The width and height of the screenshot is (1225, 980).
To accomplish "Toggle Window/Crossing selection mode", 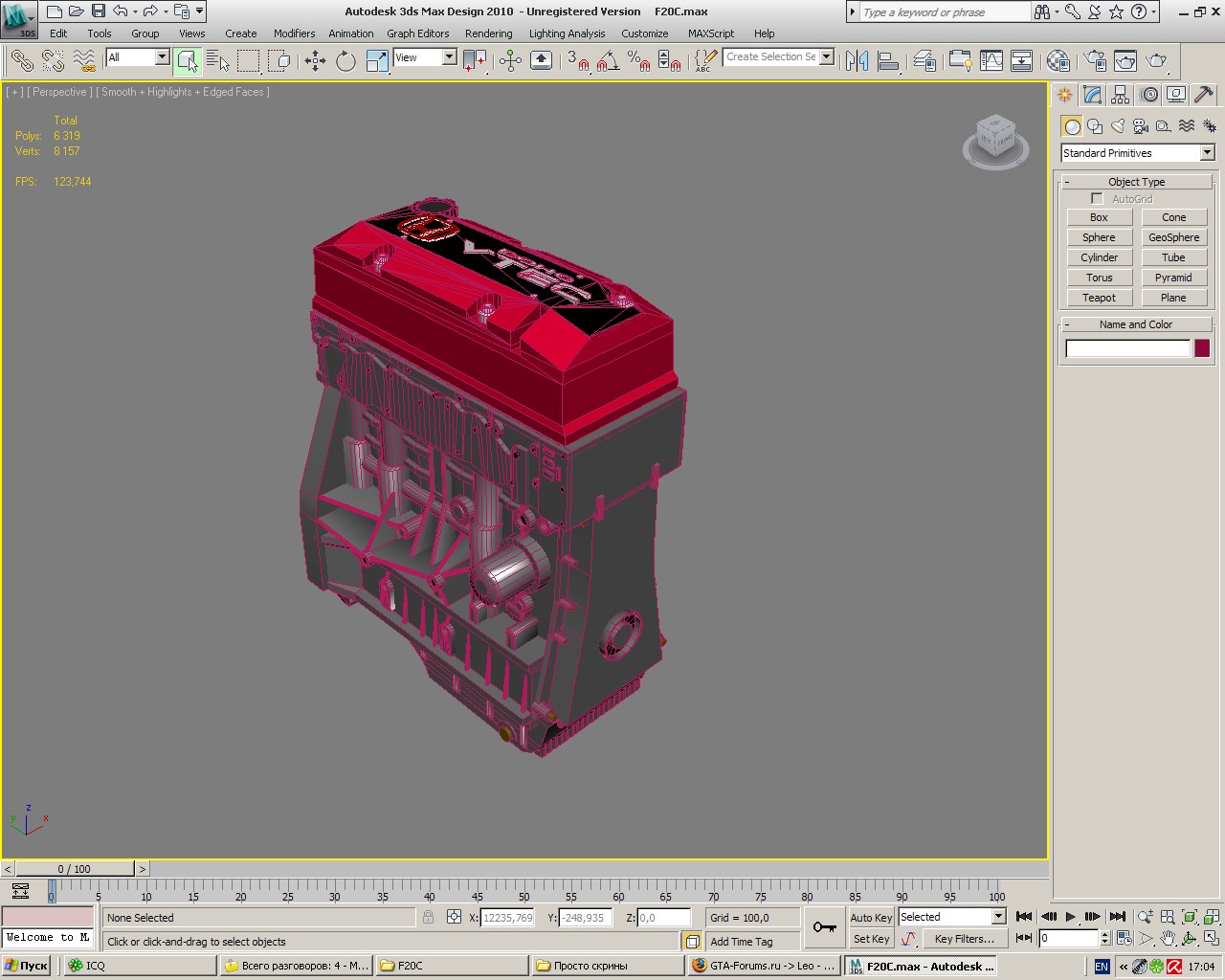I will (x=280, y=61).
